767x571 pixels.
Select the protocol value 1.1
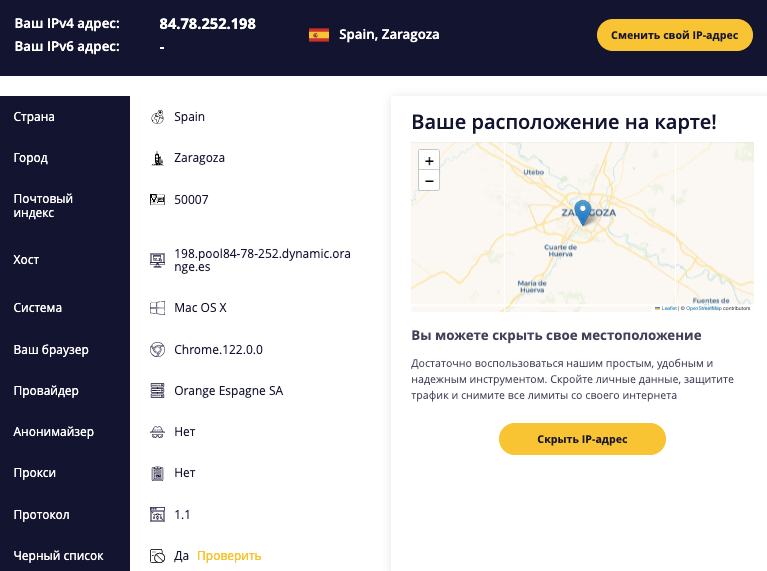[x=182, y=515]
